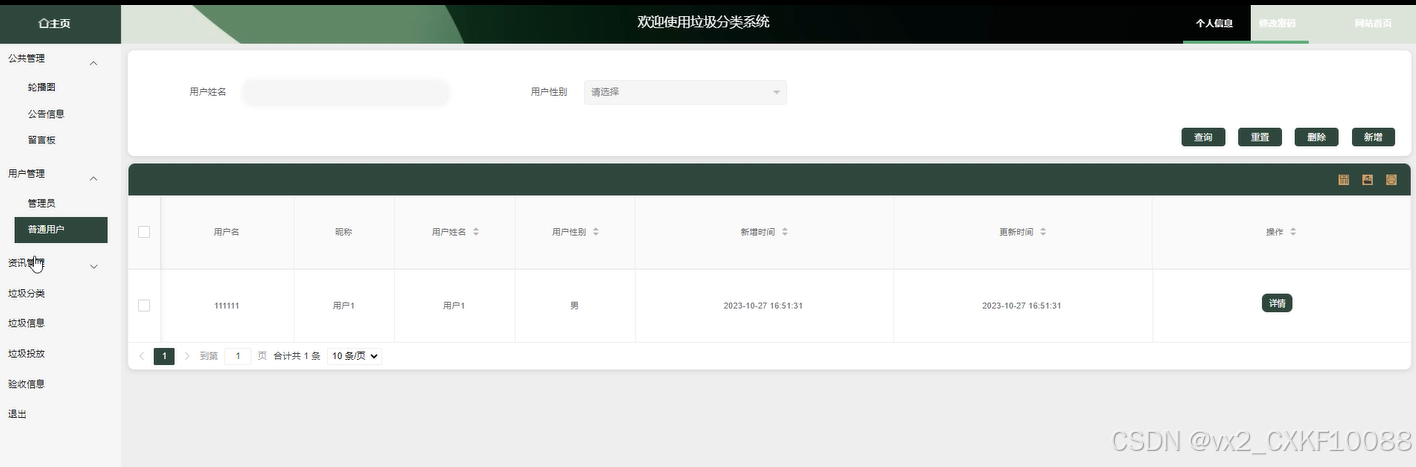Open 公告信息 in the sidebar
1416x467 pixels.
[x=46, y=114]
